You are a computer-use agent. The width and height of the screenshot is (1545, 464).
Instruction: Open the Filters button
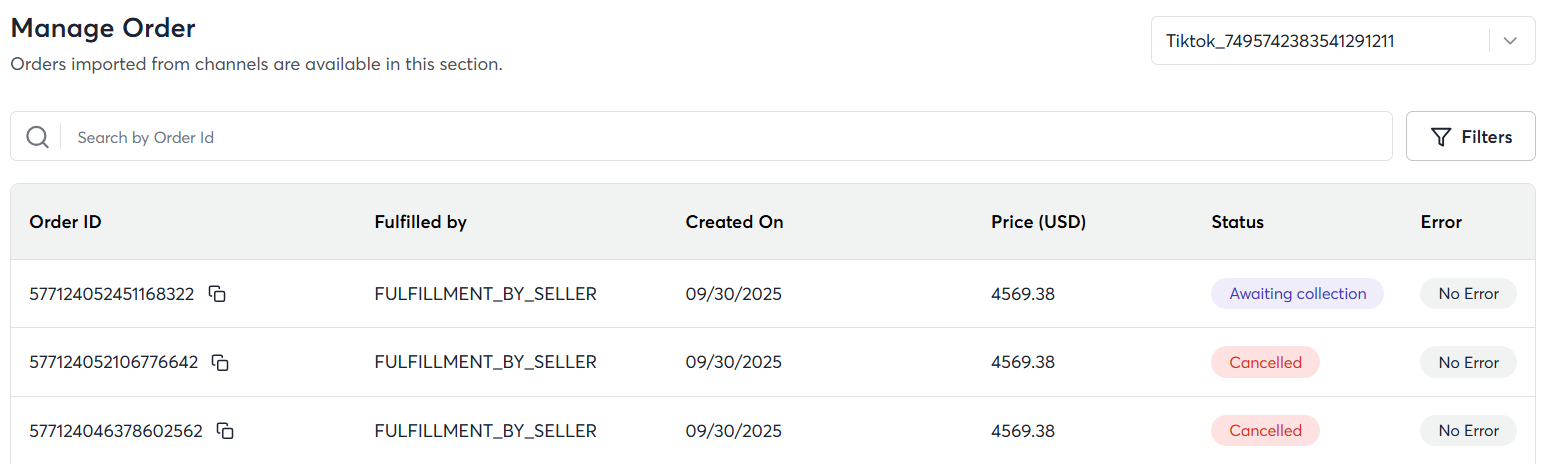[1470, 137]
